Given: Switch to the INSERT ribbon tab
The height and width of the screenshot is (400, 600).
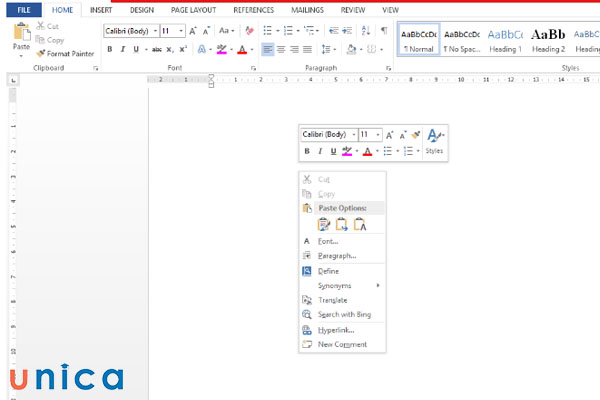Looking at the screenshot, I should [100, 9].
